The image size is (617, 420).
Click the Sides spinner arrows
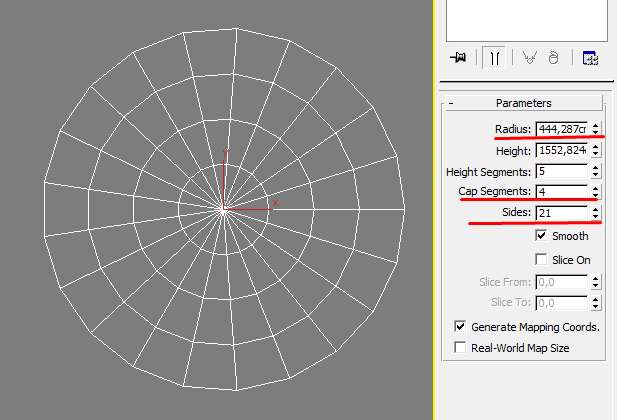(x=596, y=213)
